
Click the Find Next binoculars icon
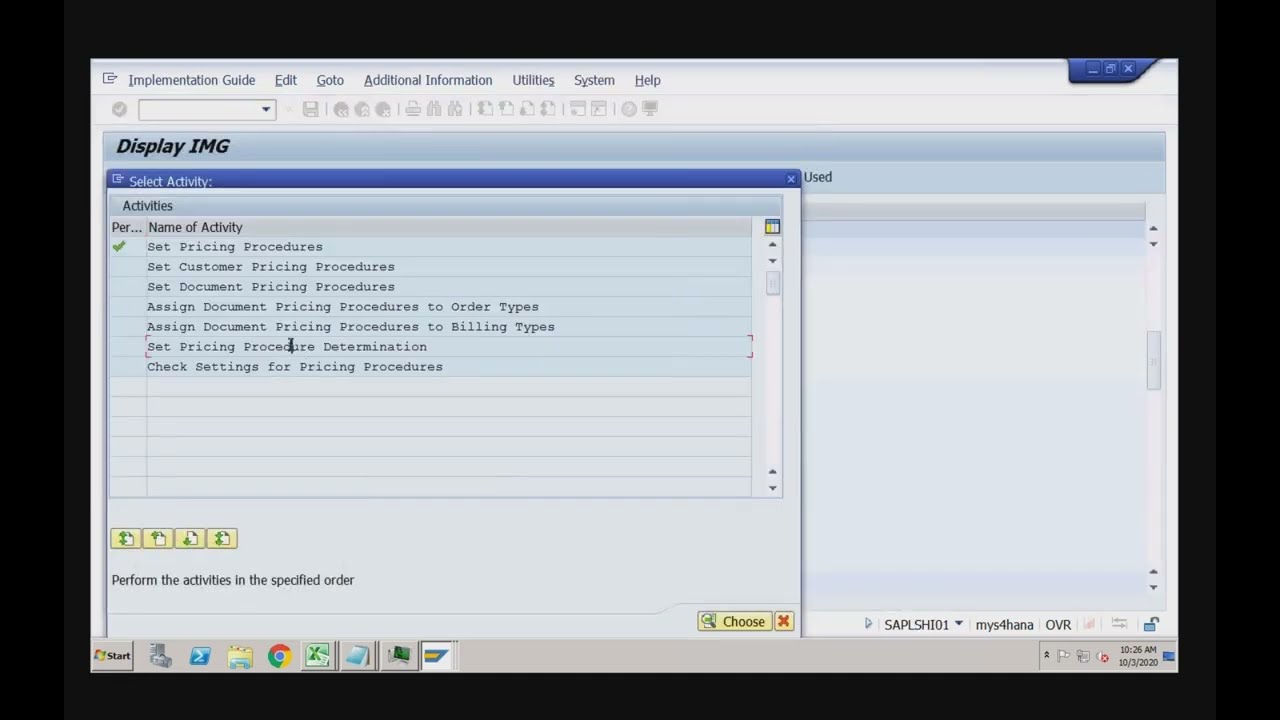455,109
